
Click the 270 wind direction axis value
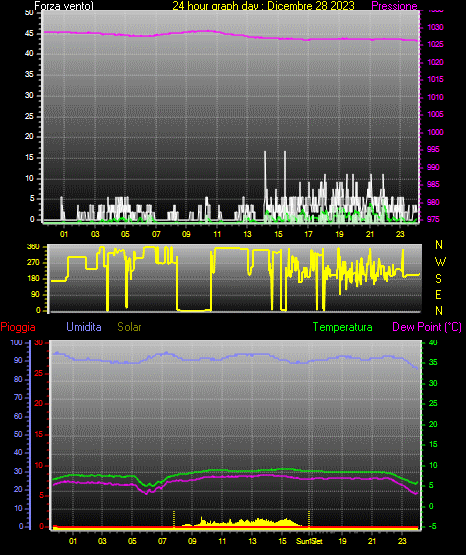pyautogui.click(x=33, y=263)
